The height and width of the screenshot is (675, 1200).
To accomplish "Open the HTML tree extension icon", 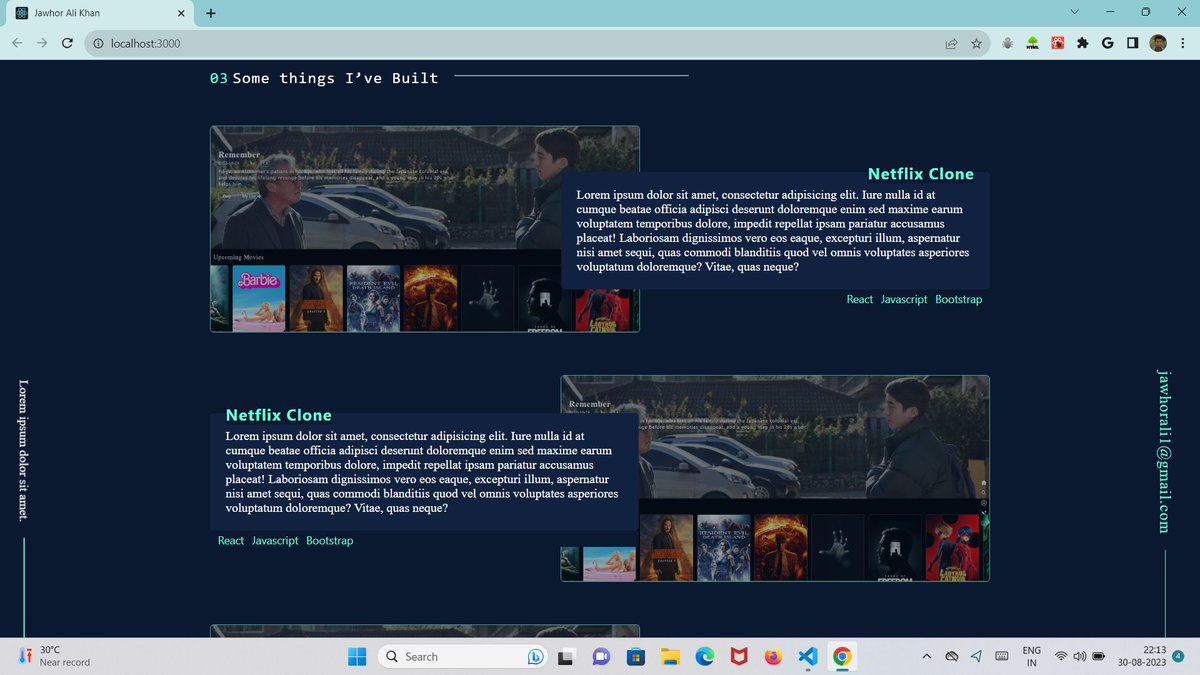I will (1032, 44).
